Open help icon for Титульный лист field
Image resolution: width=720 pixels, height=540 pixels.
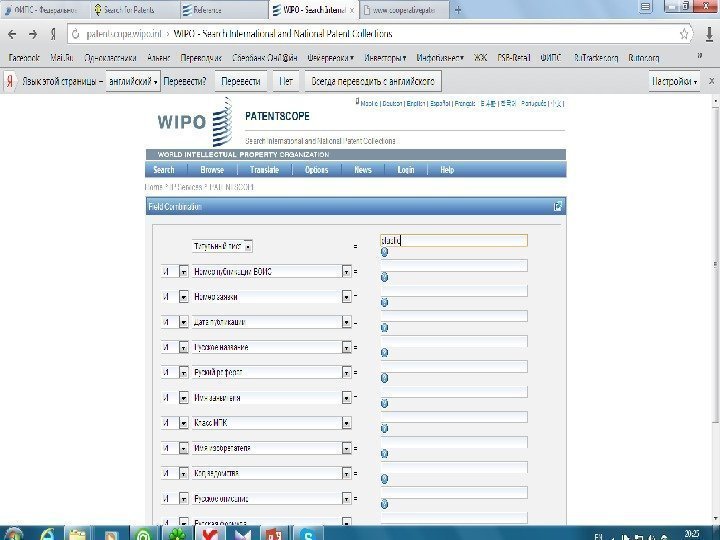point(384,252)
